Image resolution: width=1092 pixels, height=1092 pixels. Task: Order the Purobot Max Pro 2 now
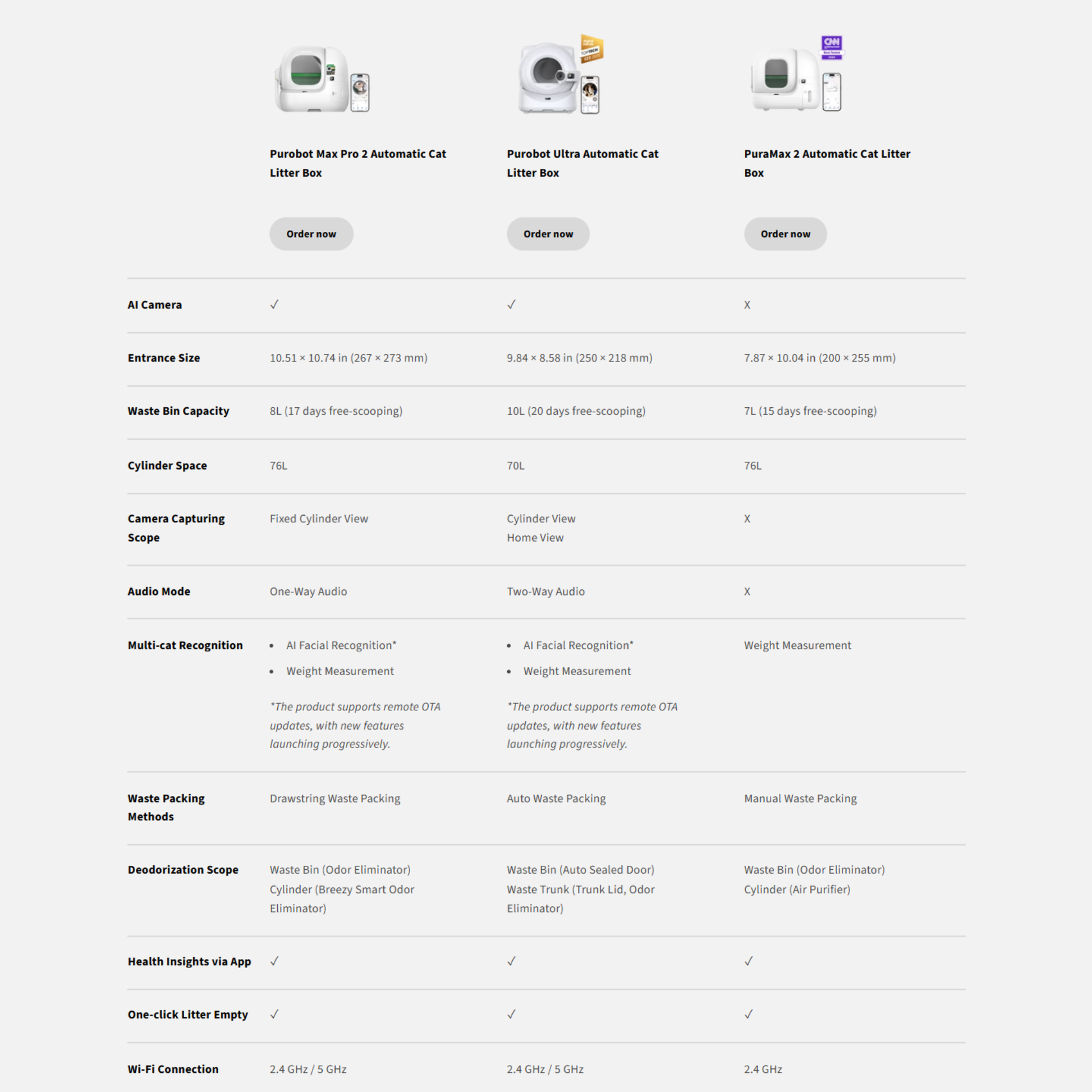[311, 234]
